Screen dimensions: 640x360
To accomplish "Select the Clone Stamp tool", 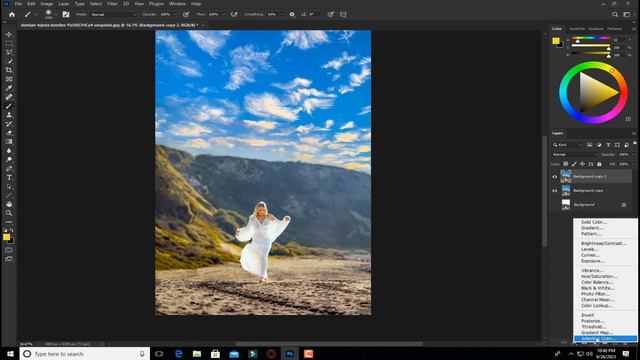I will 9,115.
